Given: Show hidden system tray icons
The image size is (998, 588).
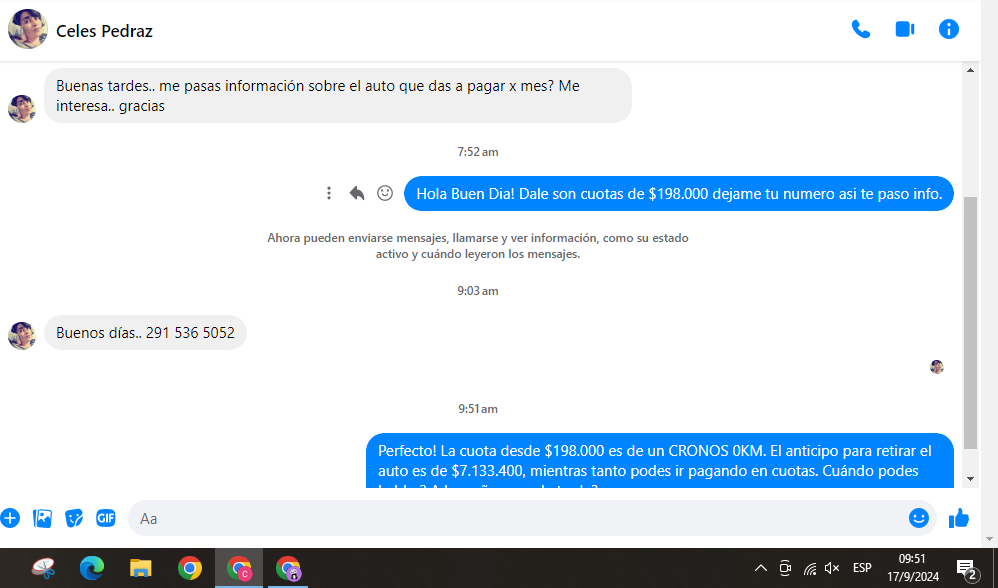Looking at the screenshot, I should 760,569.
